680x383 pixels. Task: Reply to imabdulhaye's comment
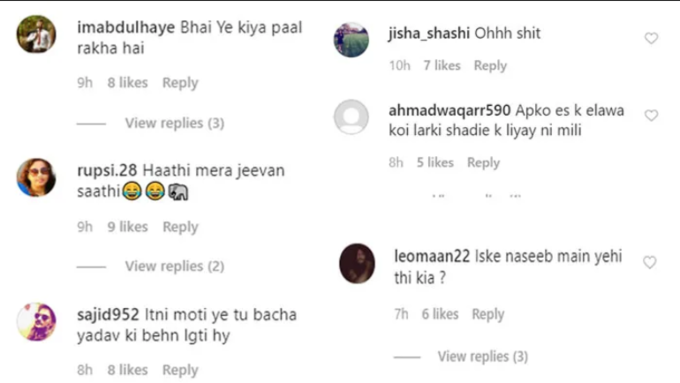(180, 83)
